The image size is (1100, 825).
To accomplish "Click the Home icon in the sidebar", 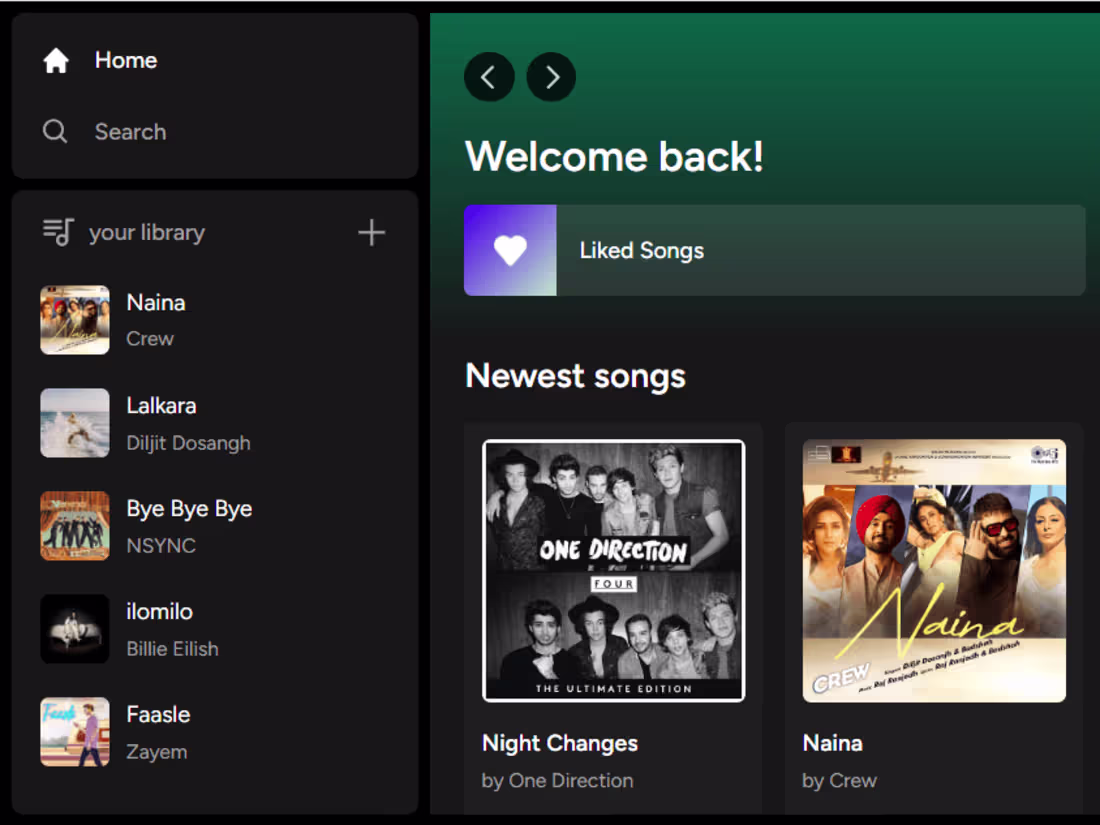I will (56, 60).
